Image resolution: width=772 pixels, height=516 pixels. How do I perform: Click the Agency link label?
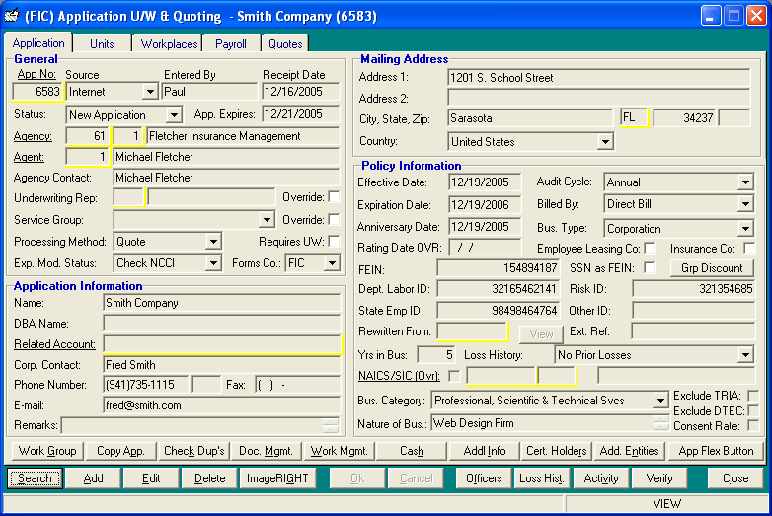(x=32, y=136)
